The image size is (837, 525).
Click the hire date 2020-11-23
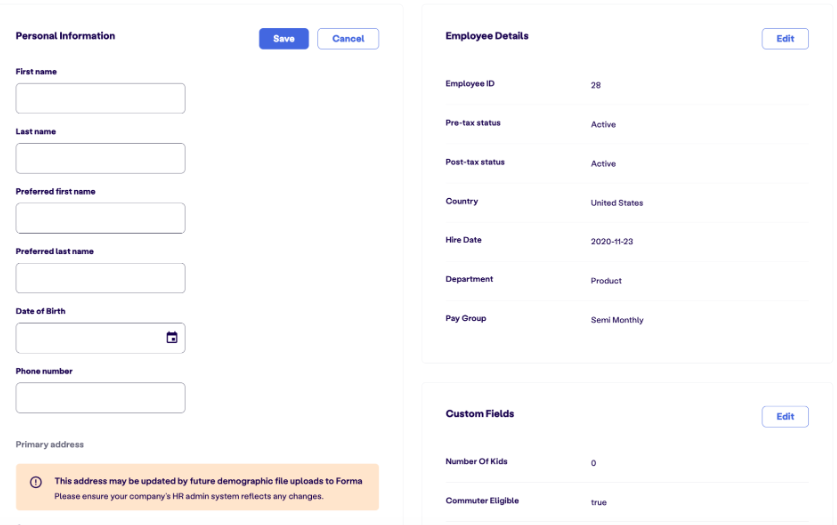coord(612,242)
